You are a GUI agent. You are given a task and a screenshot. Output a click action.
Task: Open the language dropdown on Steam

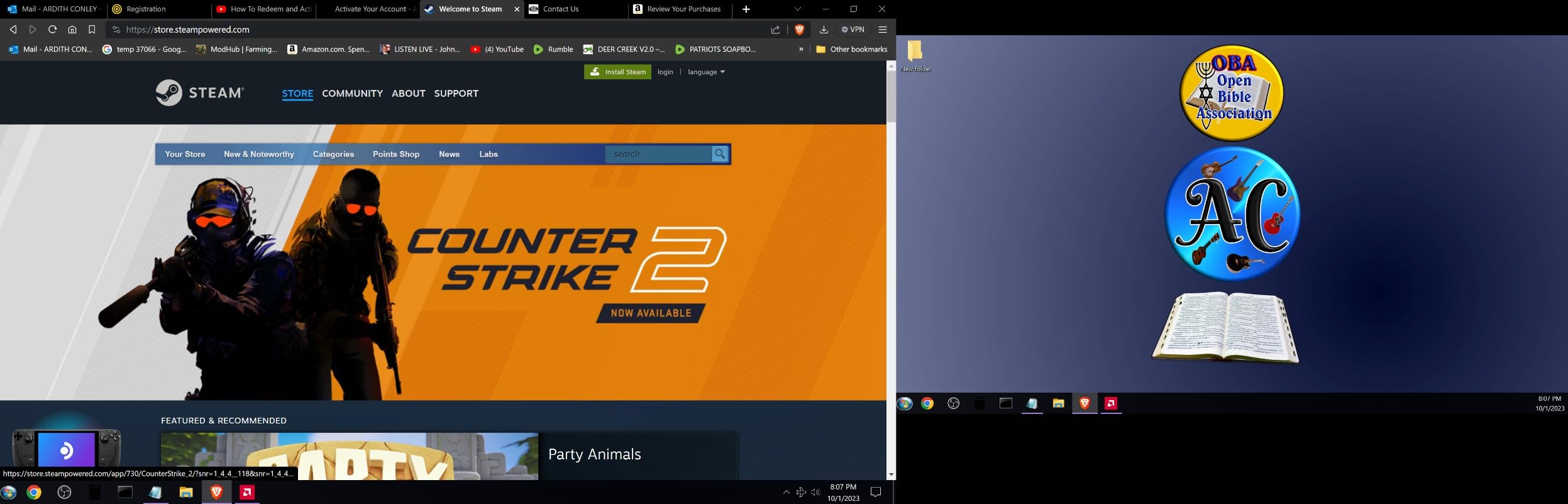click(x=706, y=72)
